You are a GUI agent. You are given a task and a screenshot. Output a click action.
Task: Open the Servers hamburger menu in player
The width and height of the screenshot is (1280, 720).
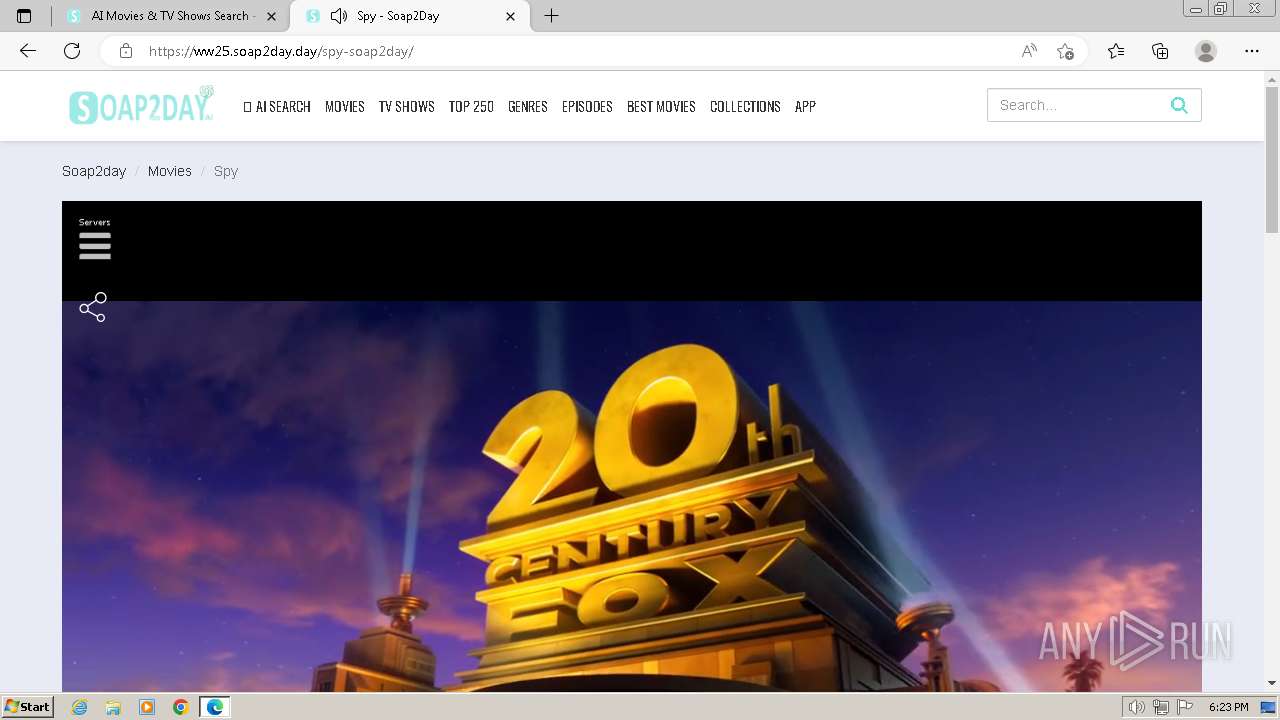[x=95, y=246]
